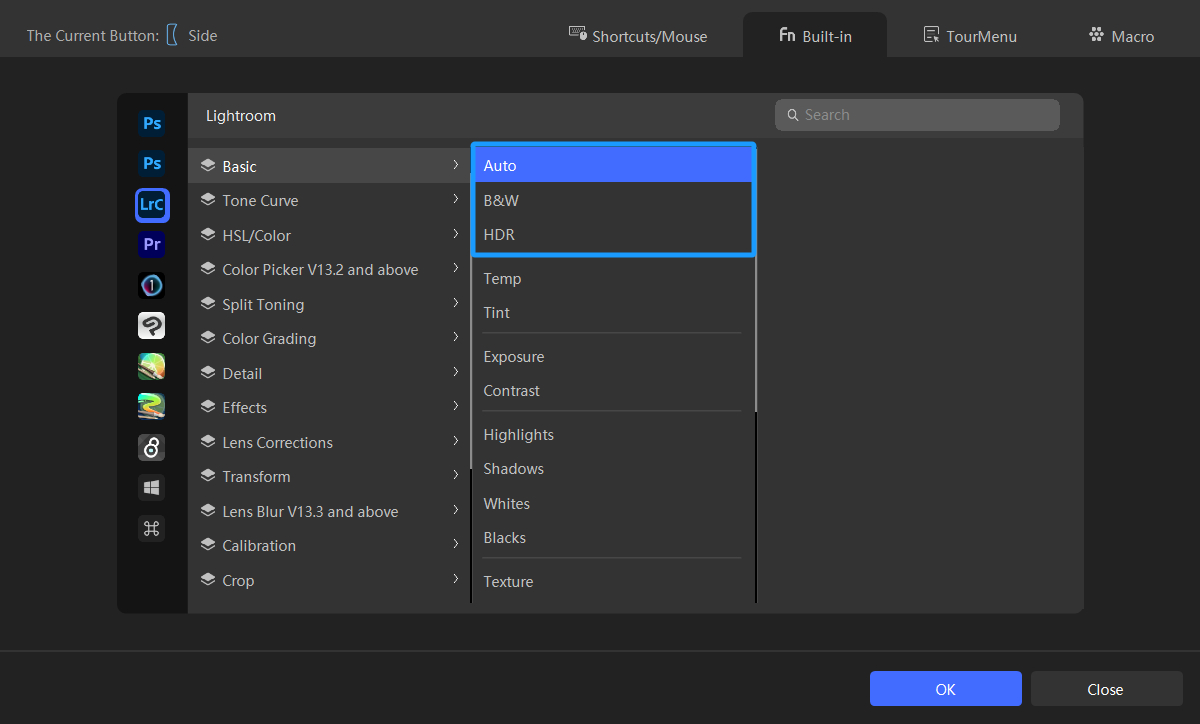The image size is (1200, 724).
Task: Click the side button icon by Current Button
Action: (172, 35)
